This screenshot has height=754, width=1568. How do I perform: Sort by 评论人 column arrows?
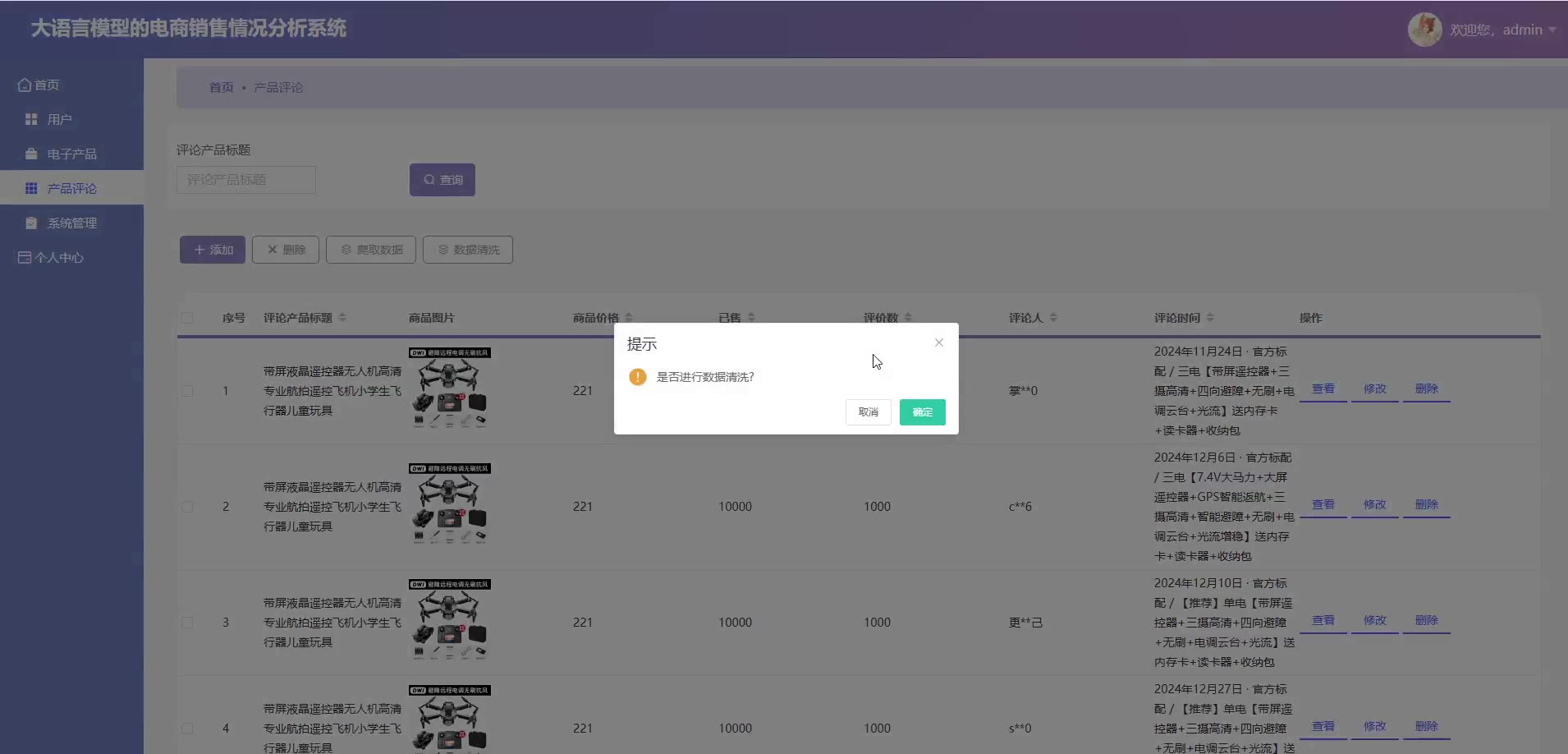1053,318
